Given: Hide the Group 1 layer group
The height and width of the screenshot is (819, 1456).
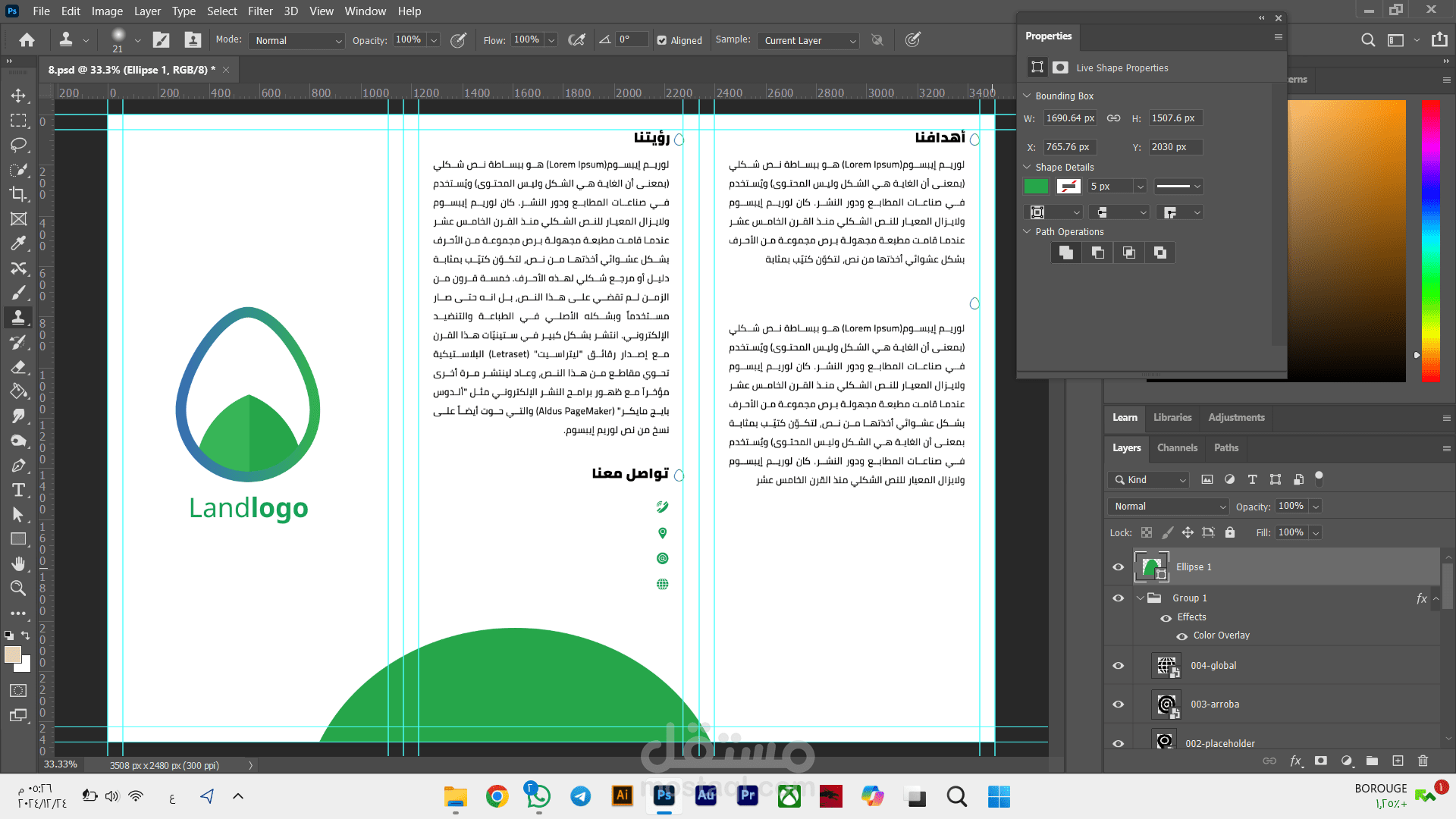Looking at the screenshot, I should (x=1118, y=598).
